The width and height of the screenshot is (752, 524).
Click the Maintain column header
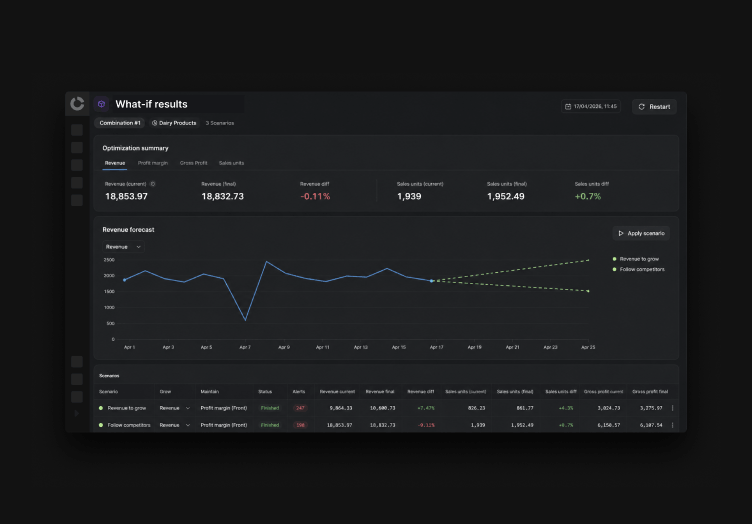pyautogui.click(x=210, y=392)
